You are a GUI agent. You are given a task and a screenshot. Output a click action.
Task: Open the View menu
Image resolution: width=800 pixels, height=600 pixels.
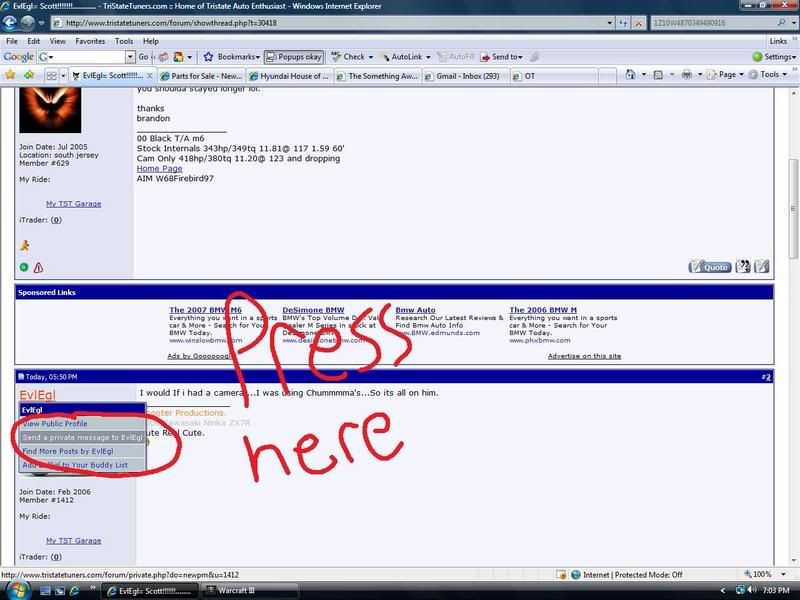(57, 41)
